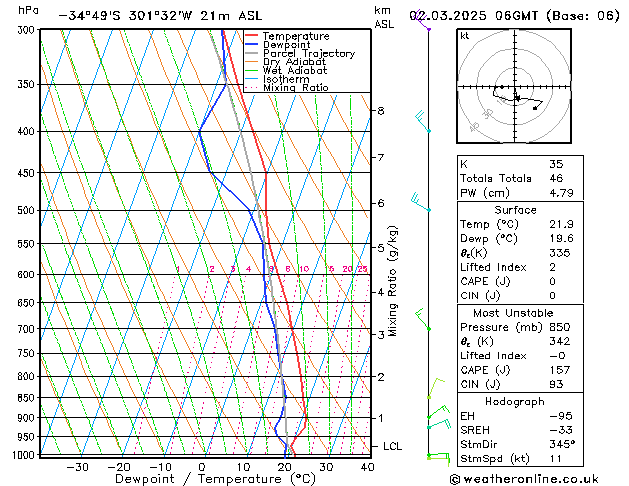Image resolution: width=629 pixels, height=486 pixels.
Task: Click the weatheronline.co.uk copyright text
Action: 524,479
